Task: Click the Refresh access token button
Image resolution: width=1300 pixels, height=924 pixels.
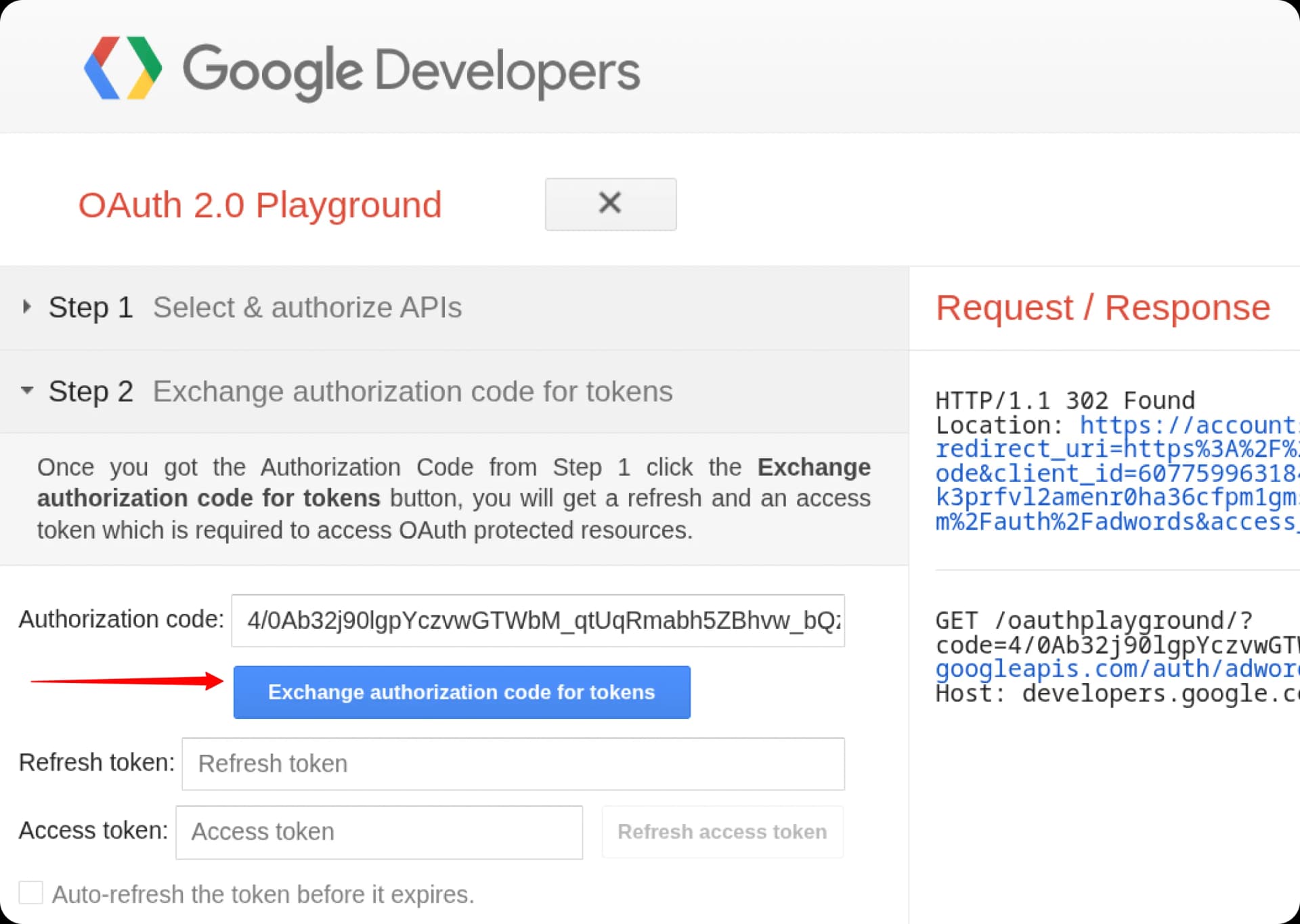Action: 722,832
